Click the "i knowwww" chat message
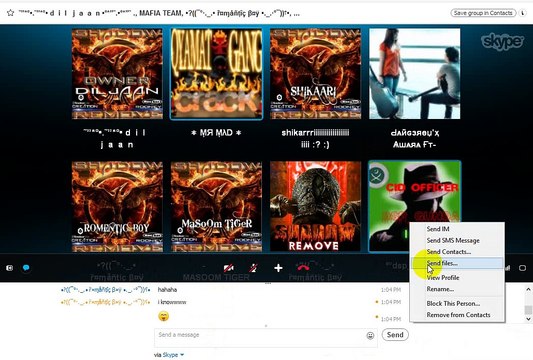The height and width of the screenshot is (360, 533). click(x=172, y=302)
